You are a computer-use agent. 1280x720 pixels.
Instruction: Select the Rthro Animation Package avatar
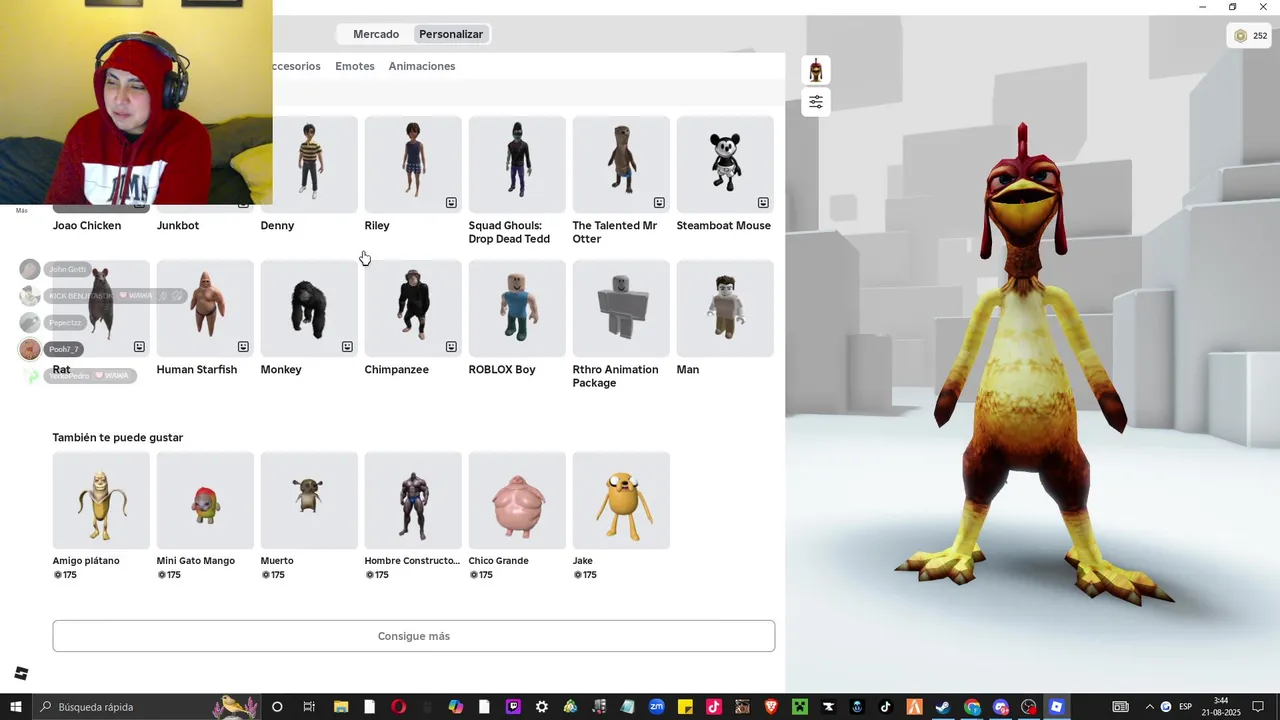tap(621, 308)
